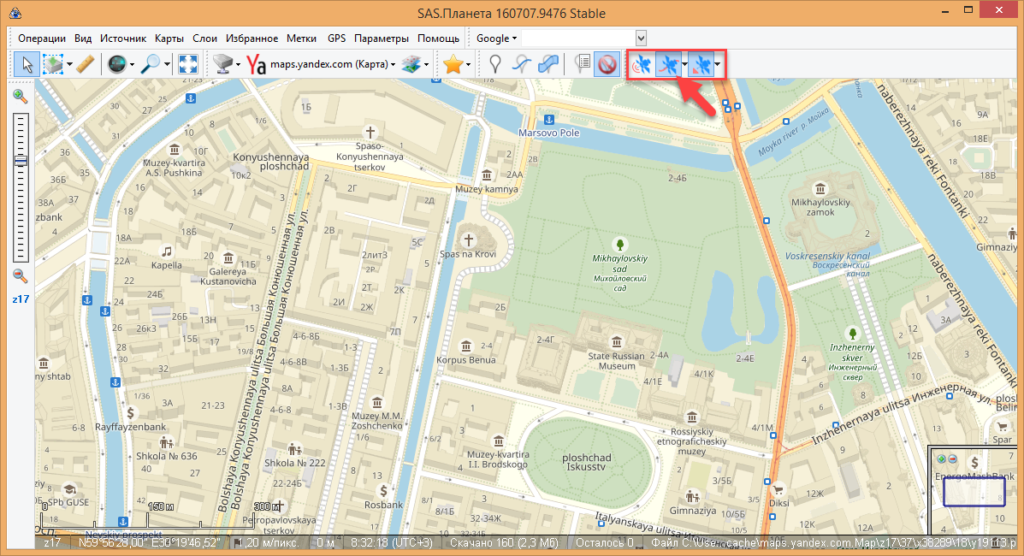Click the add path tool icon

(521, 65)
